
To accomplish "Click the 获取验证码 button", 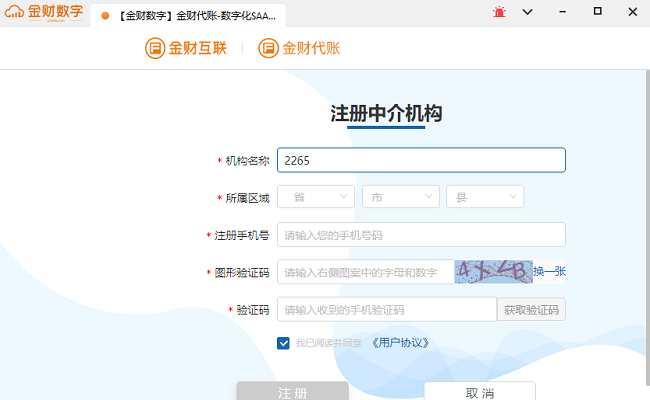I will coord(531,309).
